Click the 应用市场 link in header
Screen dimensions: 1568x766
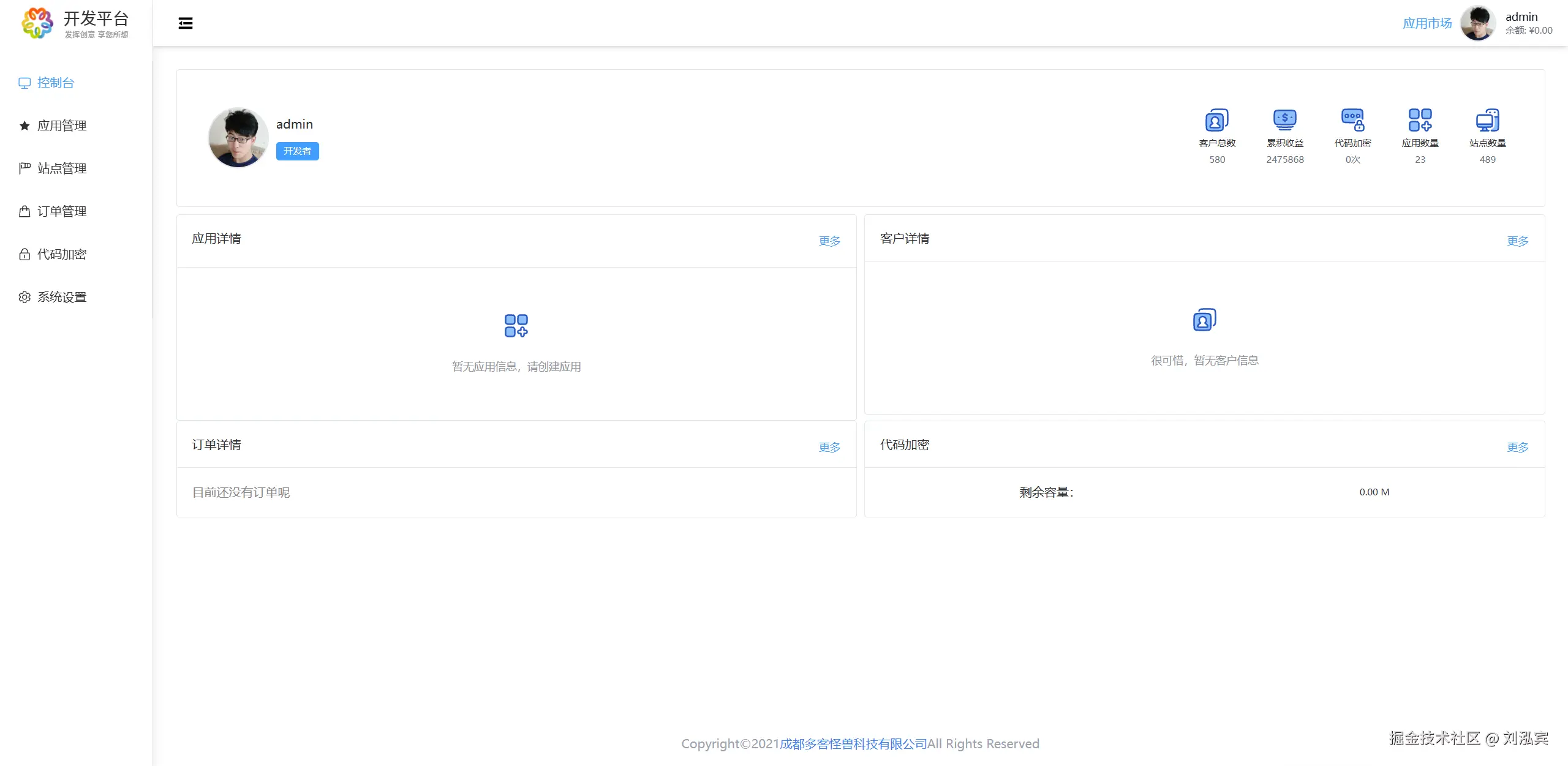pos(1427,23)
